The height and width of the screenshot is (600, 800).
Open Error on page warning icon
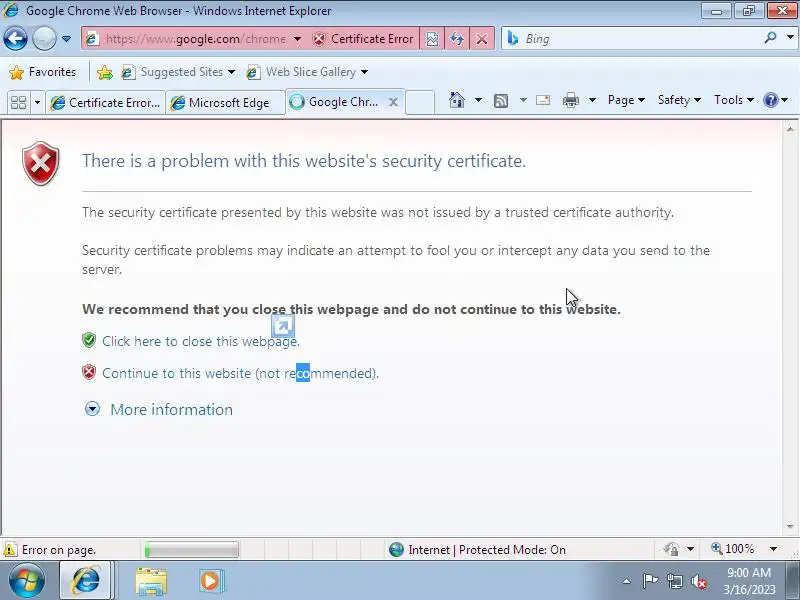point(10,549)
